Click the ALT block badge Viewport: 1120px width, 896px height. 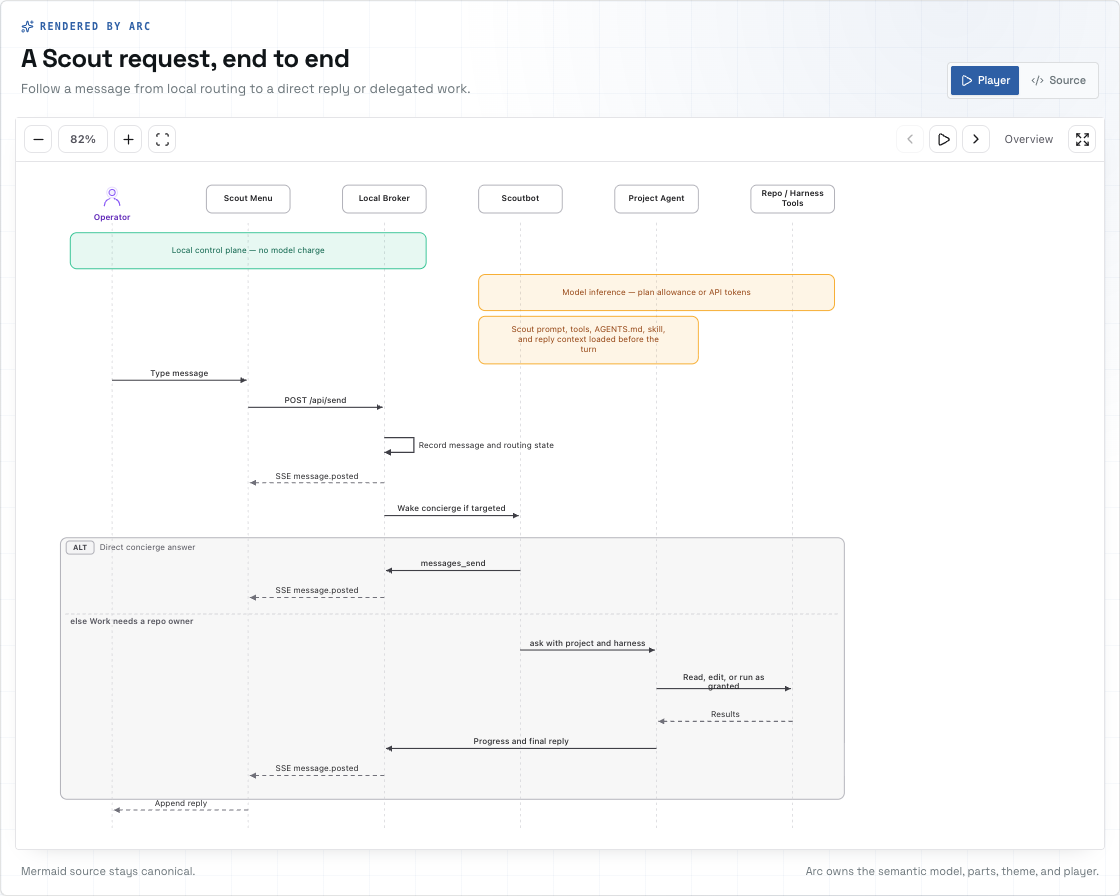(x=80, y=547)
